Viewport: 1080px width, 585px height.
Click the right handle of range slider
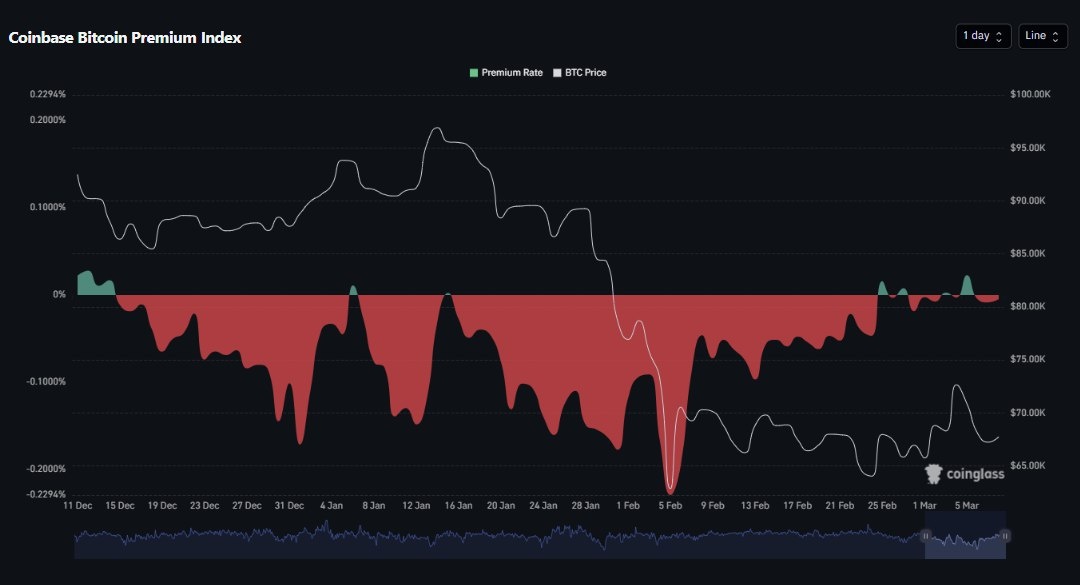[1005, 535]
